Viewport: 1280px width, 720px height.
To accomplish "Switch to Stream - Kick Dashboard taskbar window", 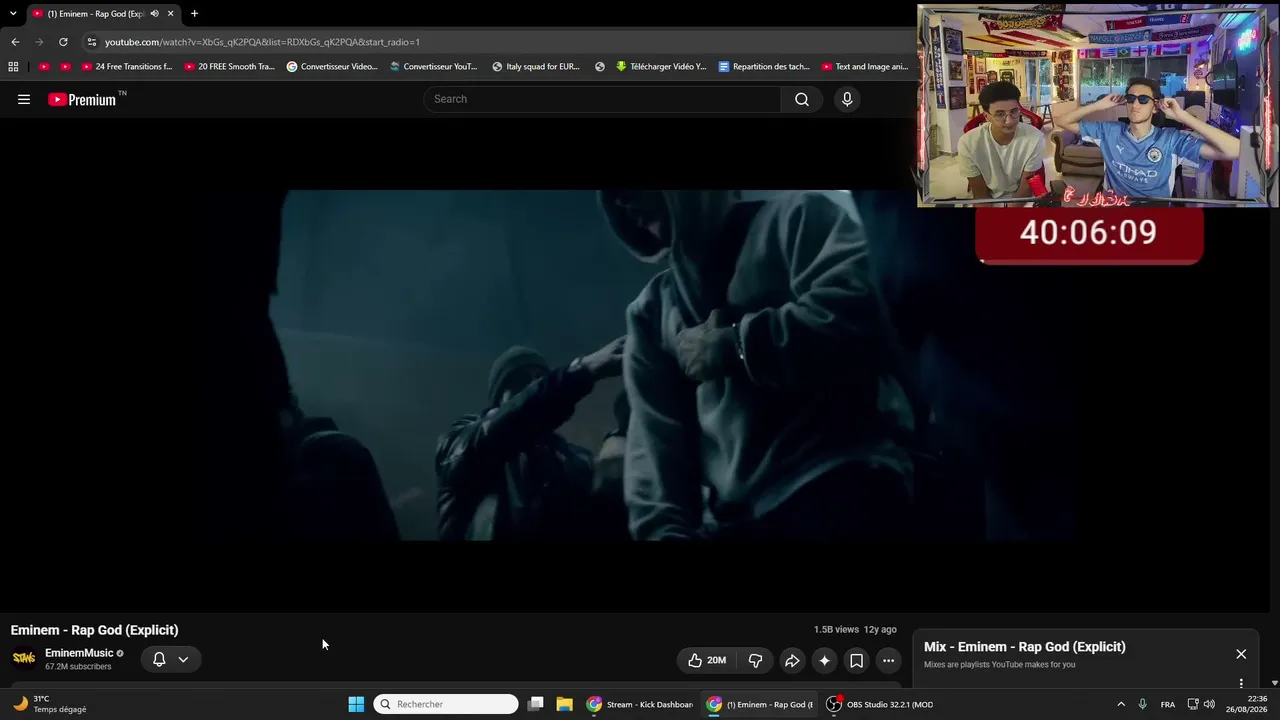I will (640, 704).
